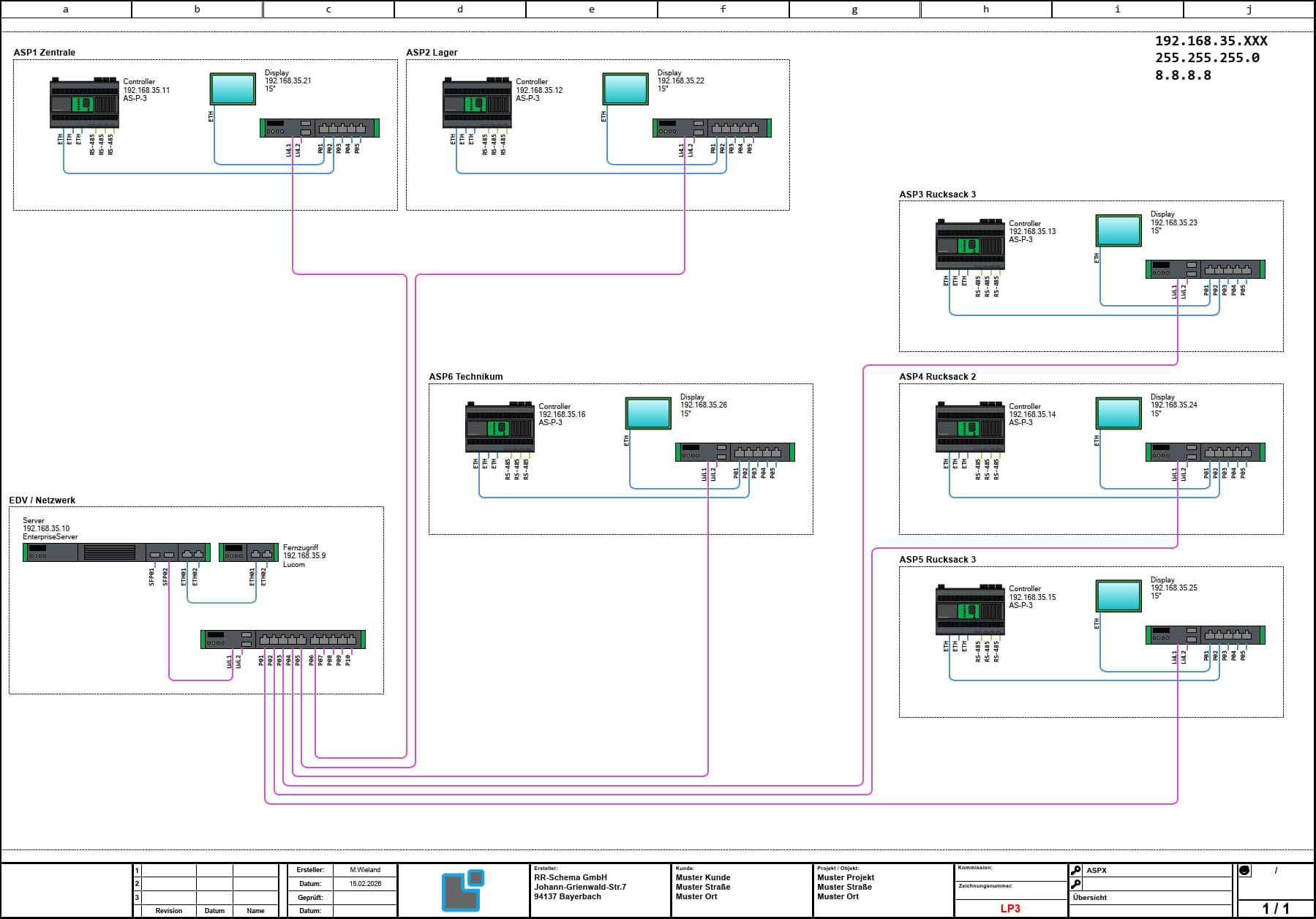Click the wrench icon beside ASPX
This screenshot has height=919, width=1316.
(1076, 871)
